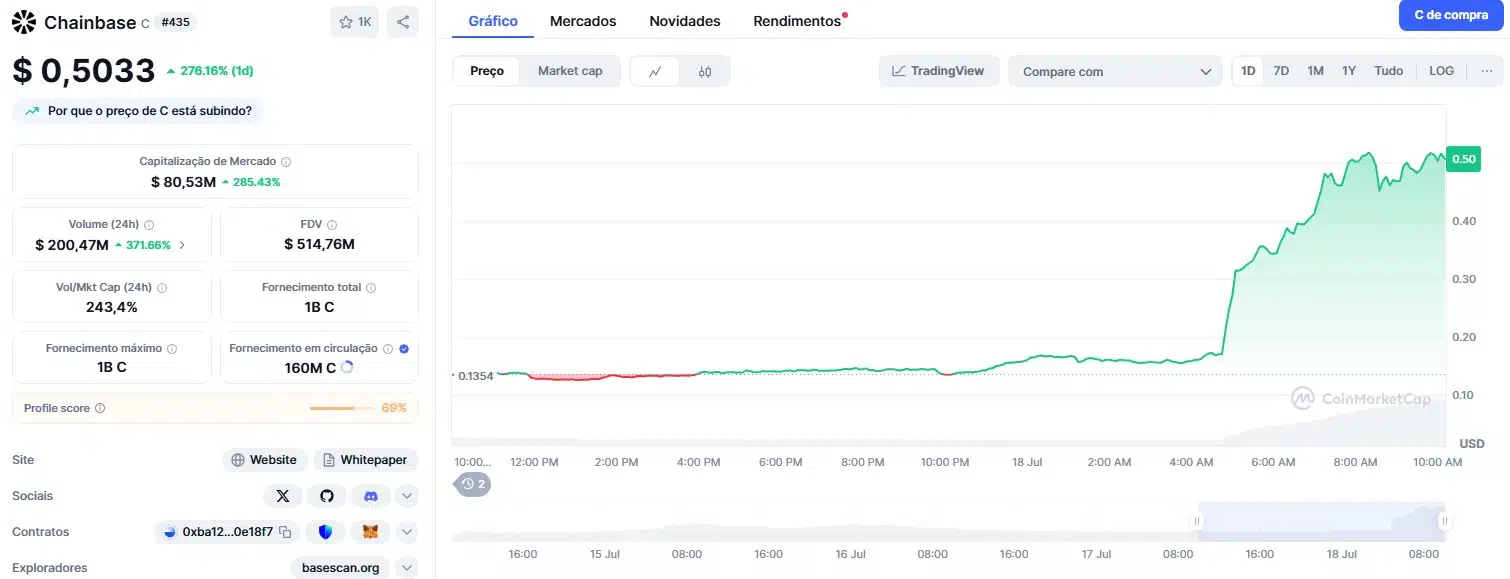1510x579 pixels.
Task: Click the 0.1354 opening price label
Action: tap(475, 376)
